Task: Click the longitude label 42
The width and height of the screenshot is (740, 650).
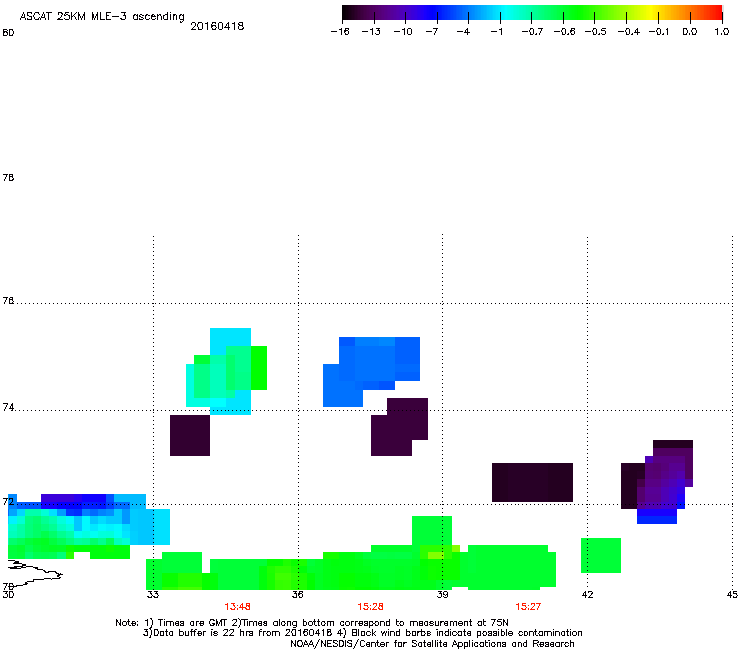Action: [587, 594]
